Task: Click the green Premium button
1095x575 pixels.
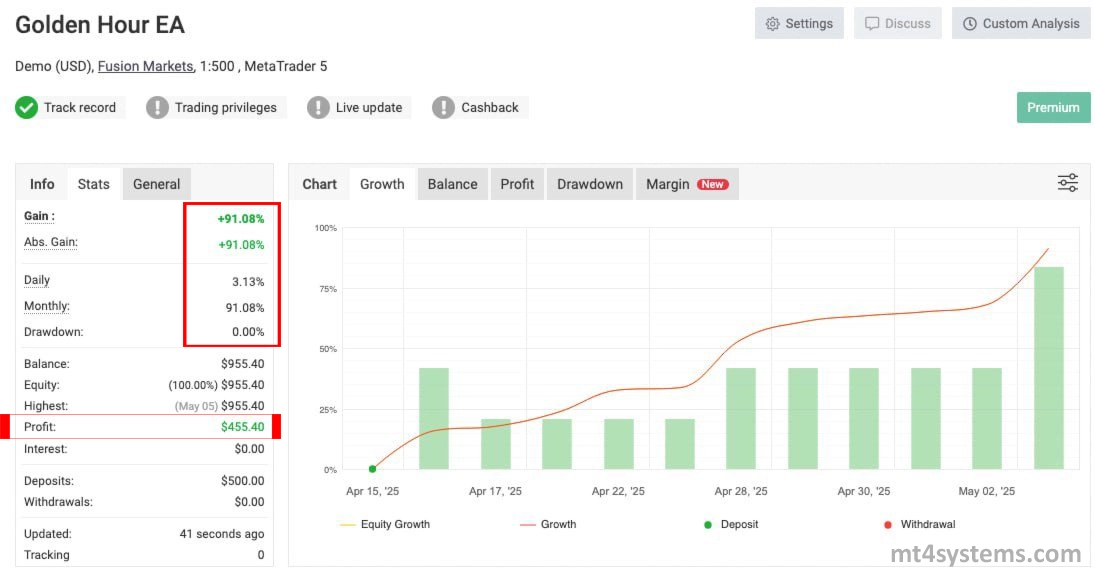Action: (1053, 108)
